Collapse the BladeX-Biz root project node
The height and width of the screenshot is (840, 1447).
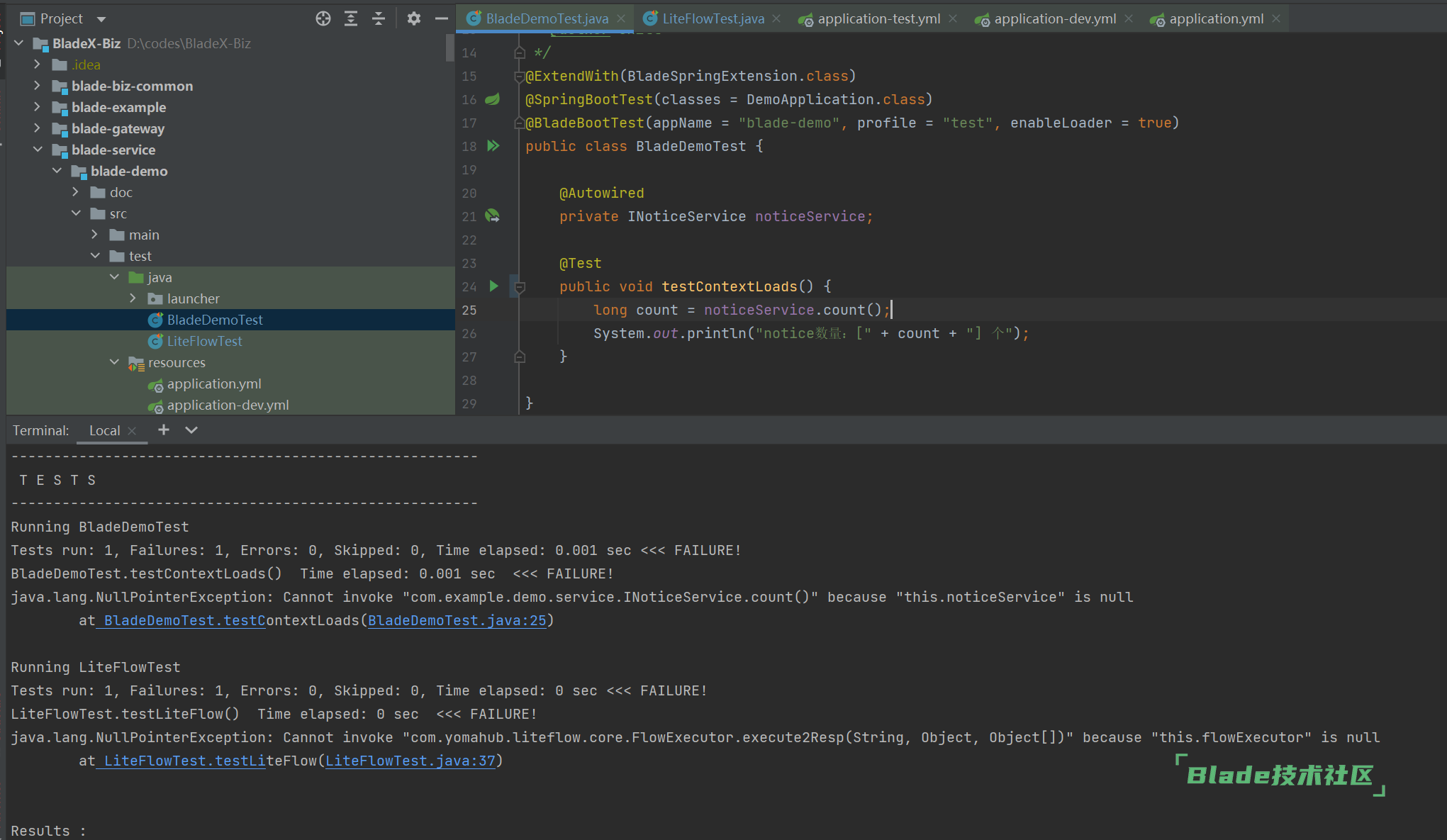tap(19, 43)
